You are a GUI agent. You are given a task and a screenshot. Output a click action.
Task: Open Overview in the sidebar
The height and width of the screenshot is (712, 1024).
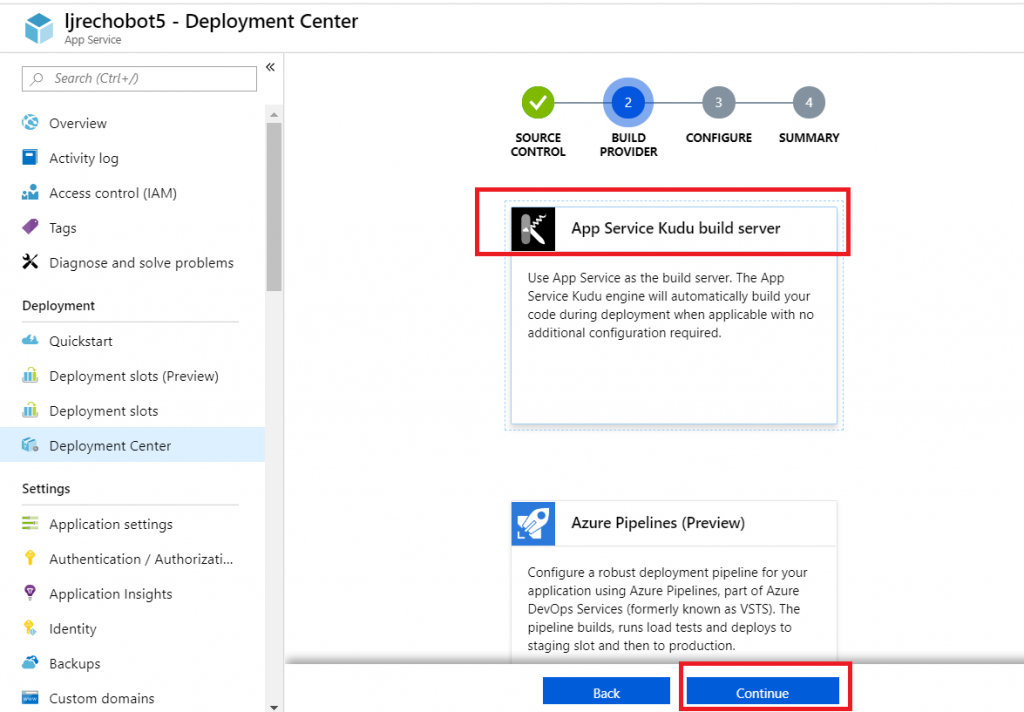coord(133,123)
